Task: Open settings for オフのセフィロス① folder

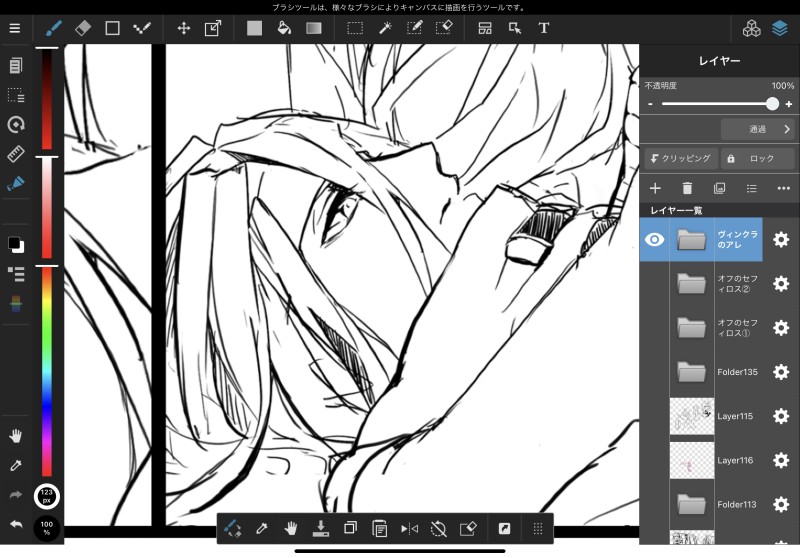Action: coord(781,327)
